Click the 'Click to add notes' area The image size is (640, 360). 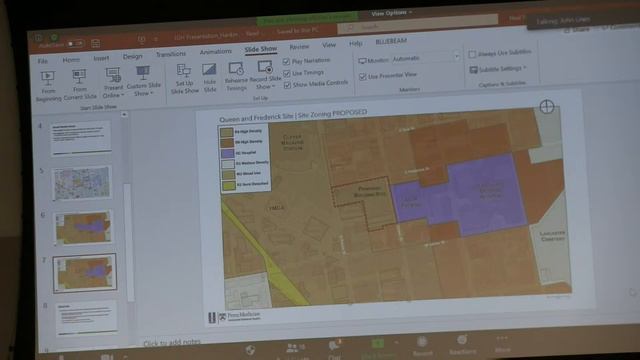(172, 342)
